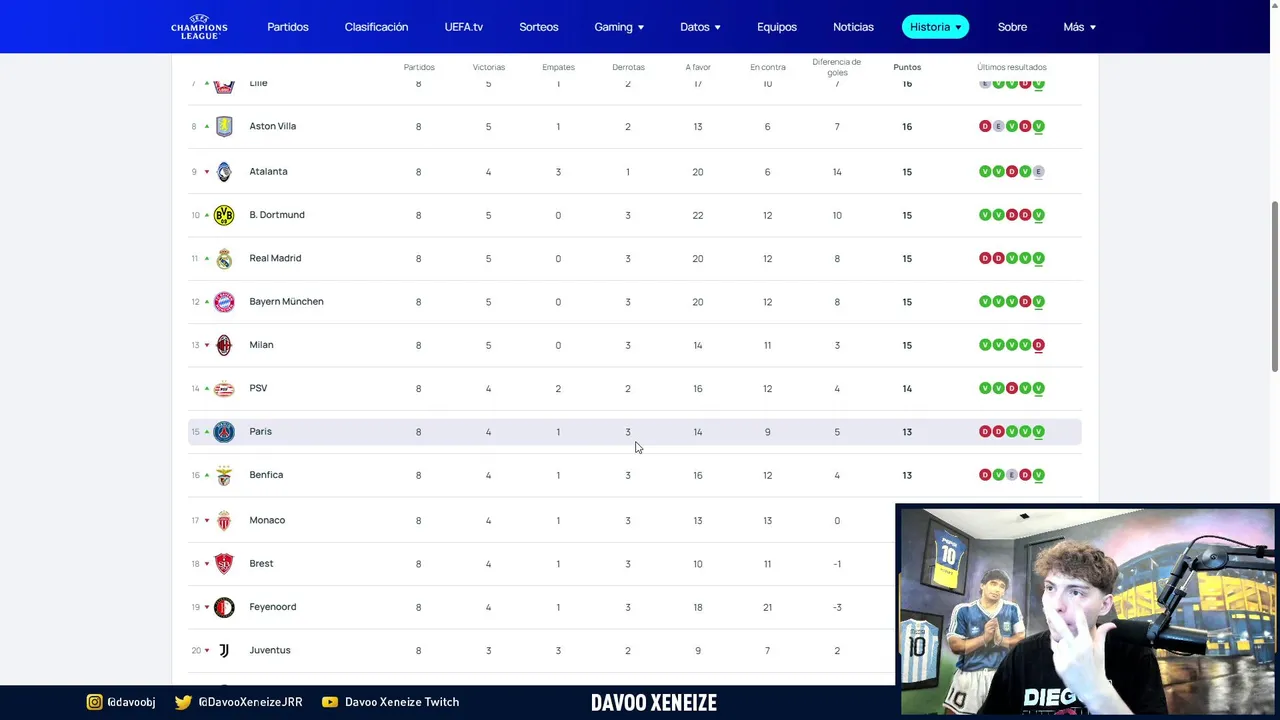Click the Brest club crest
This screenshot has height=720, width=1280.
[x=224, y=564]
